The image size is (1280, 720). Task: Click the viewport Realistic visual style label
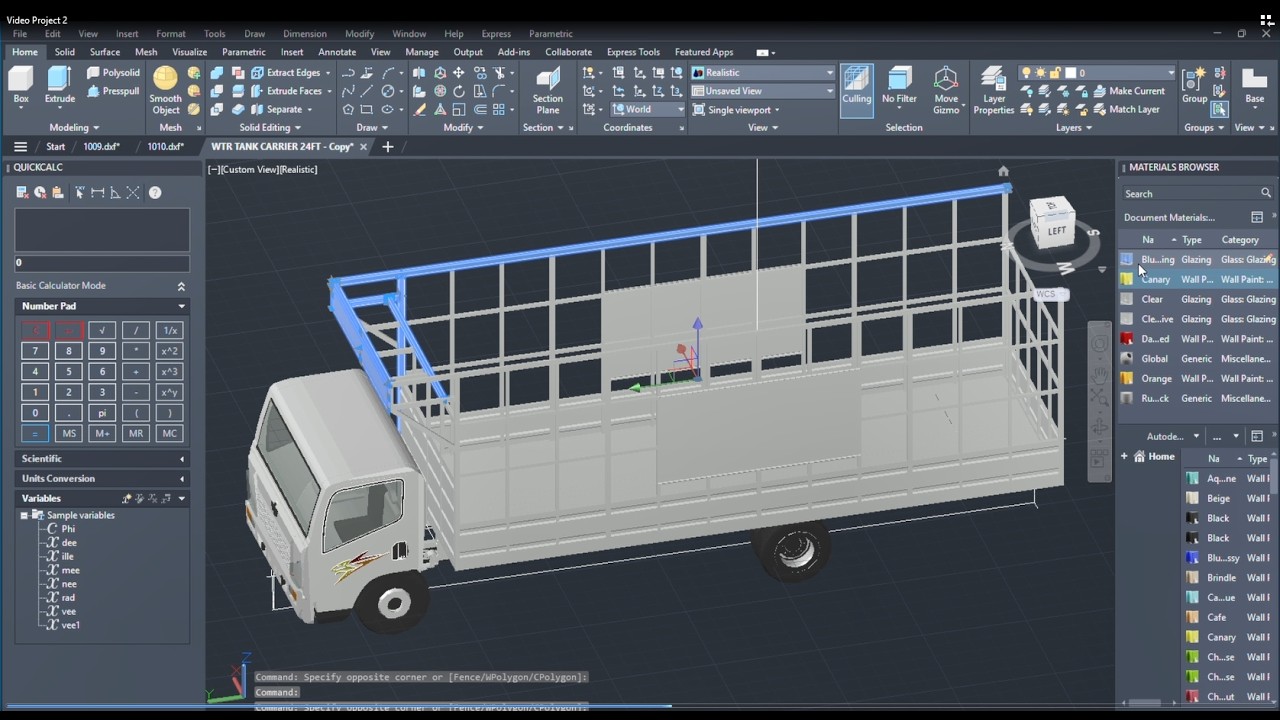click(298, 169)
